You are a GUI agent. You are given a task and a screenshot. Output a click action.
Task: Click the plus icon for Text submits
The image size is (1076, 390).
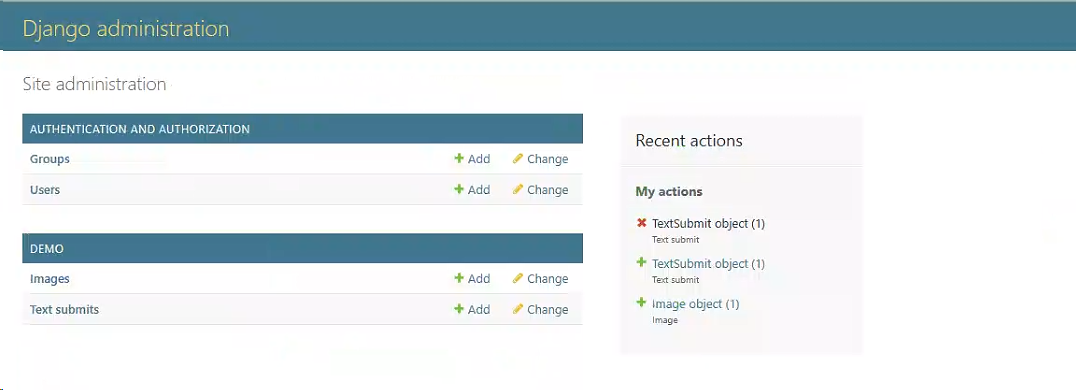[x=459, y=309]
